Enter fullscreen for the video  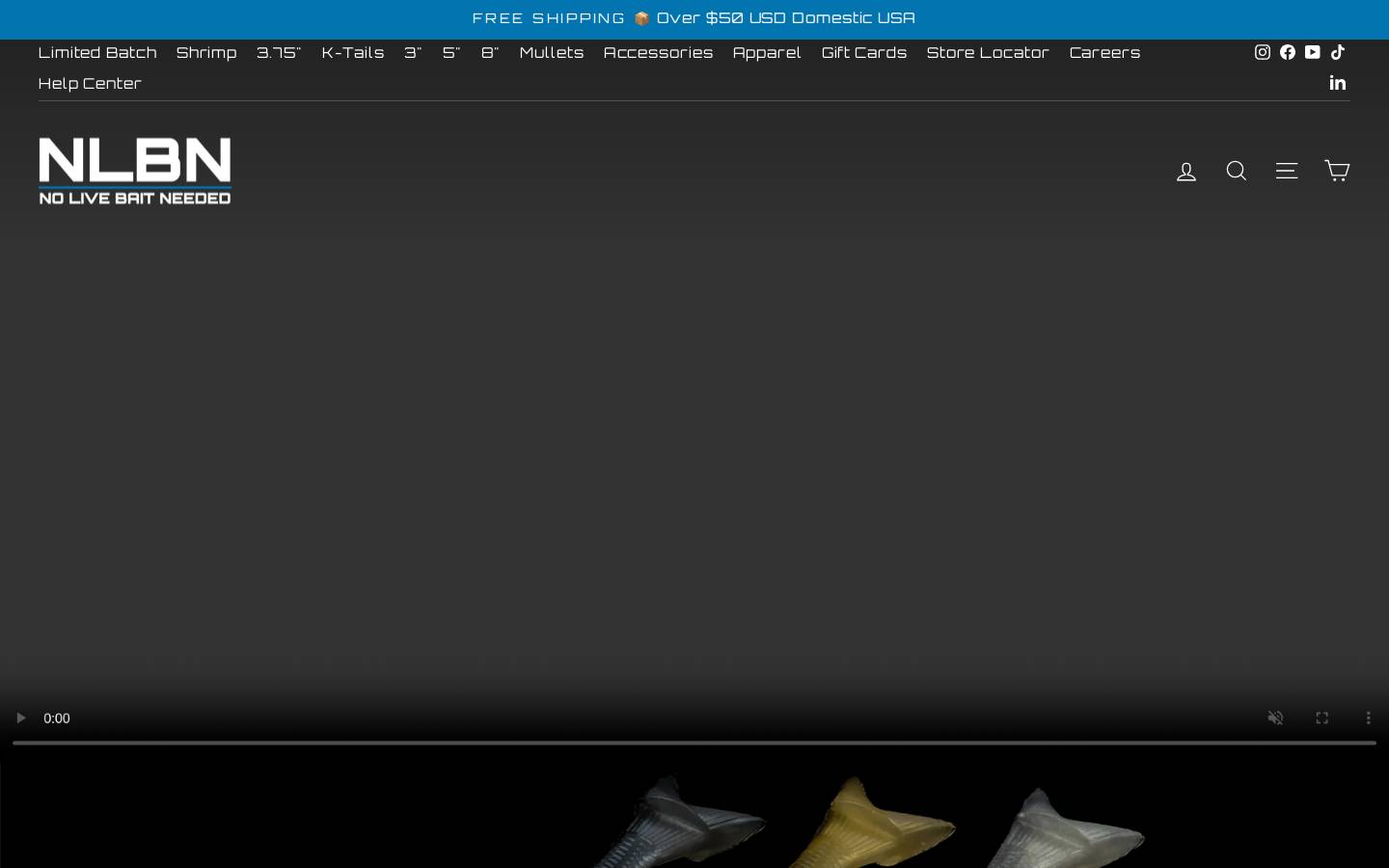pos(1322,718)
